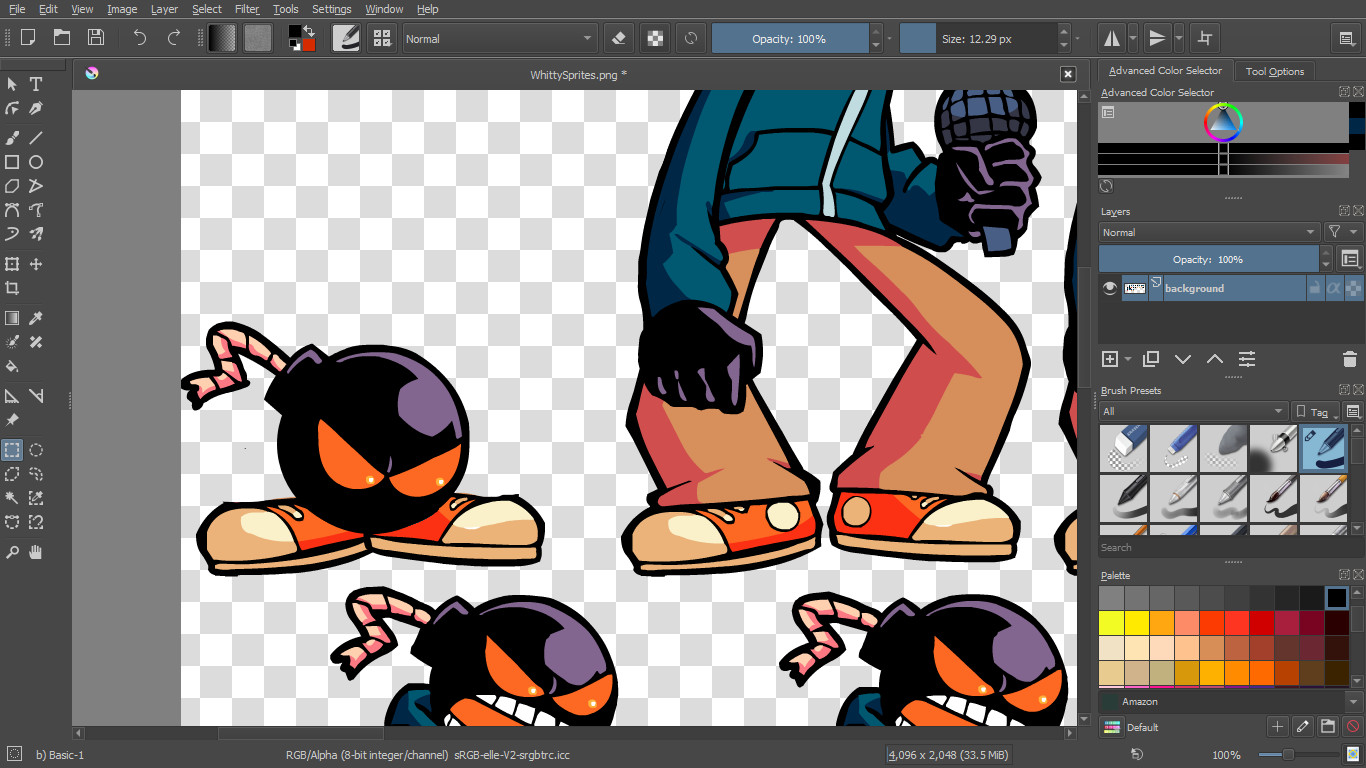
Task: Open the layer filter funnel dropdown
Action: click(1343, 232)
